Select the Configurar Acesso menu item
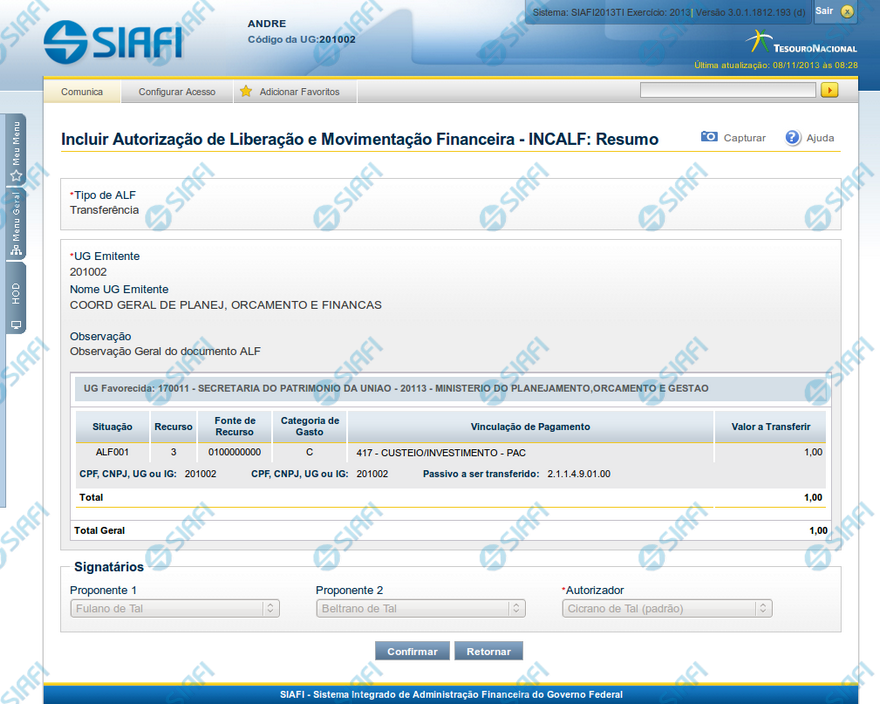Image resolution: width=880 pixels, height=704 pixels. tap(177, 91)
